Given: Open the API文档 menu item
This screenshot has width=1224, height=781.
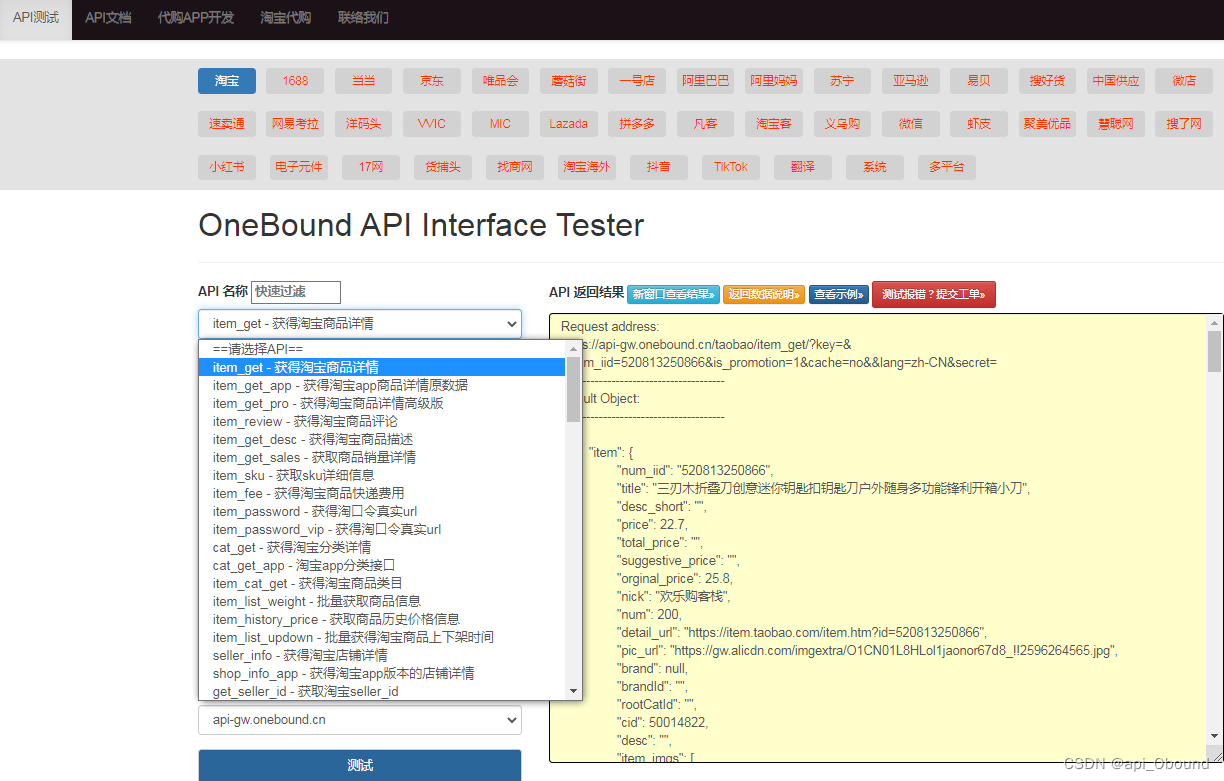Looking at the screenshot, I should point(108,18).
